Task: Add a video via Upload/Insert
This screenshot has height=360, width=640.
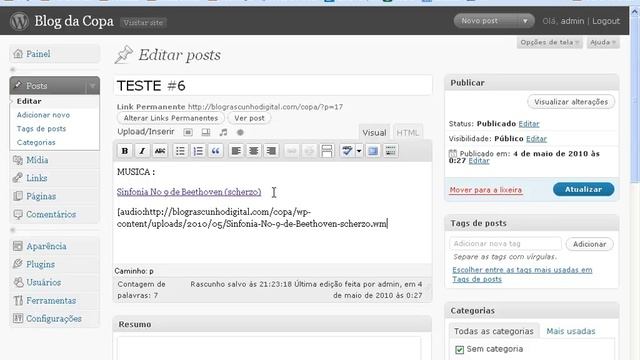Action: coord(206,132)
